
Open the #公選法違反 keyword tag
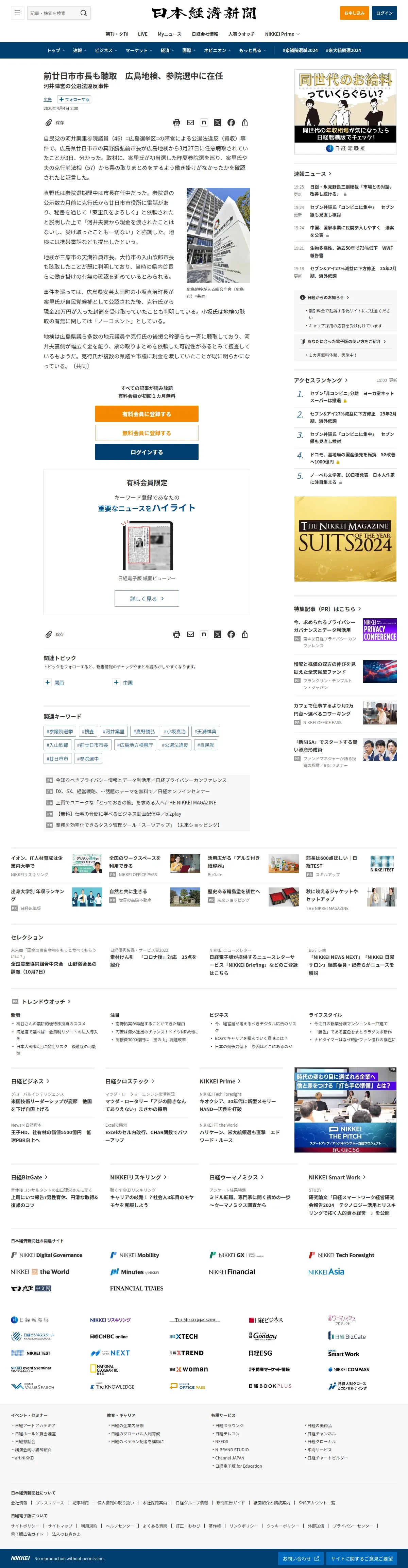tap(175, 745)
